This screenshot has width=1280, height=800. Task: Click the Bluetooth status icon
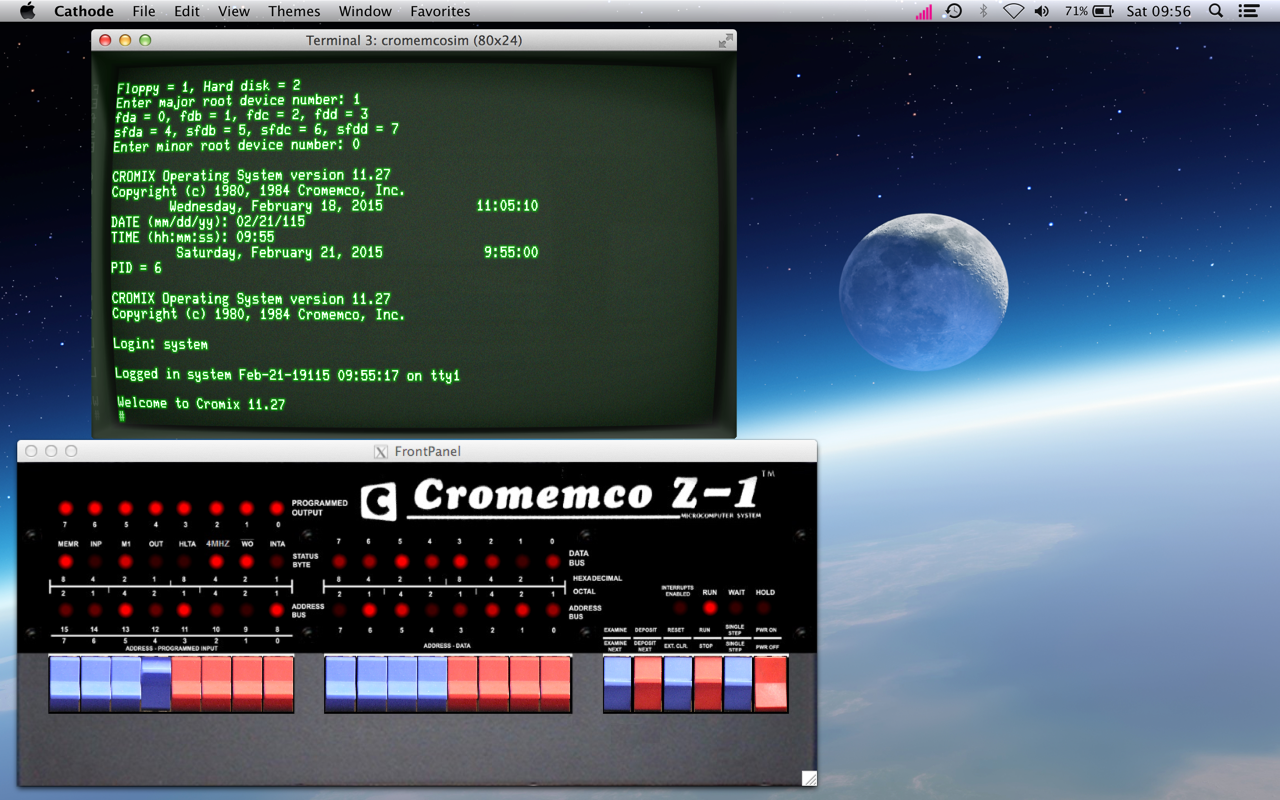tap(983, 11)
